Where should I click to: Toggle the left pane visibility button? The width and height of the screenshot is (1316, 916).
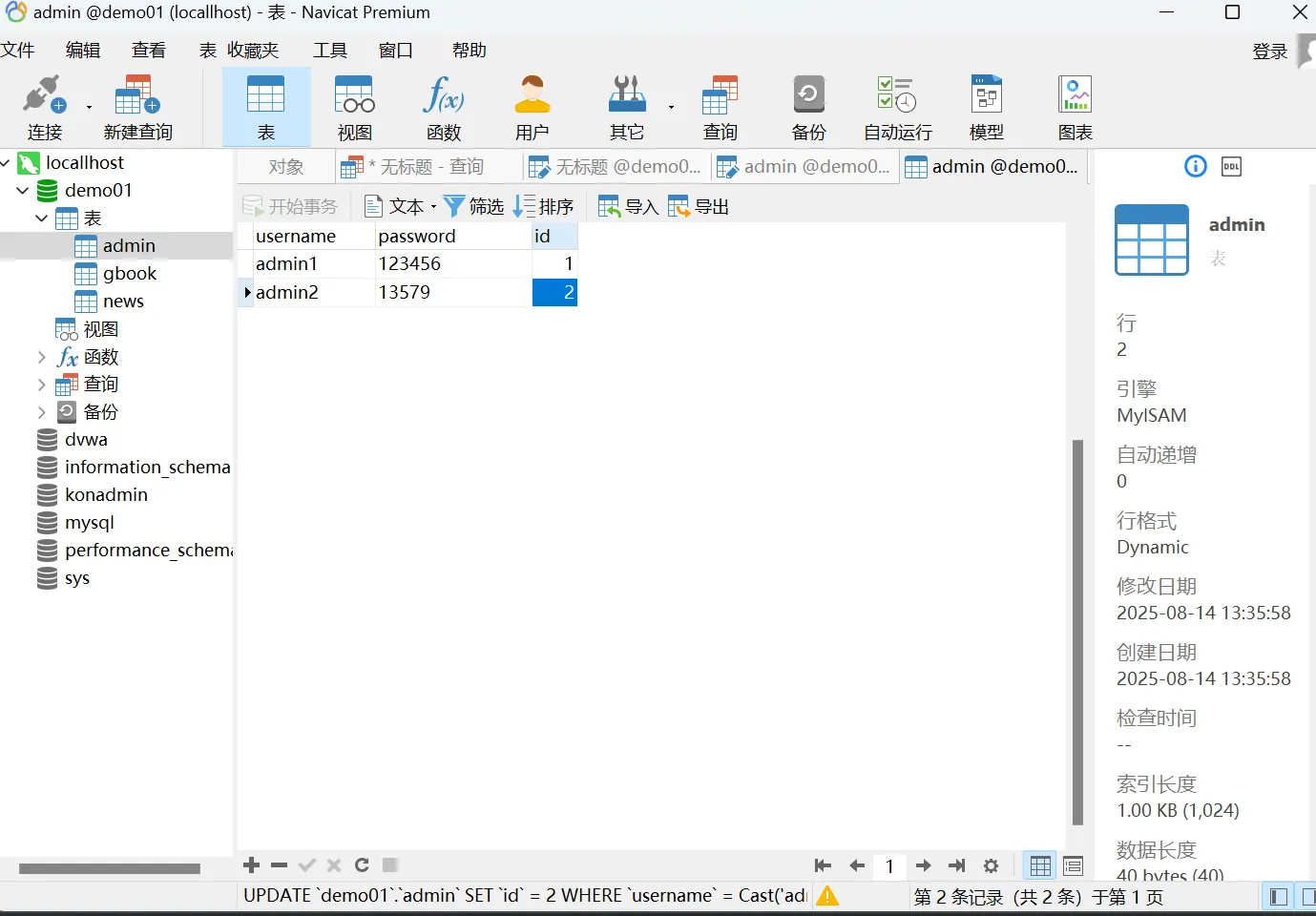[1279, 897]
